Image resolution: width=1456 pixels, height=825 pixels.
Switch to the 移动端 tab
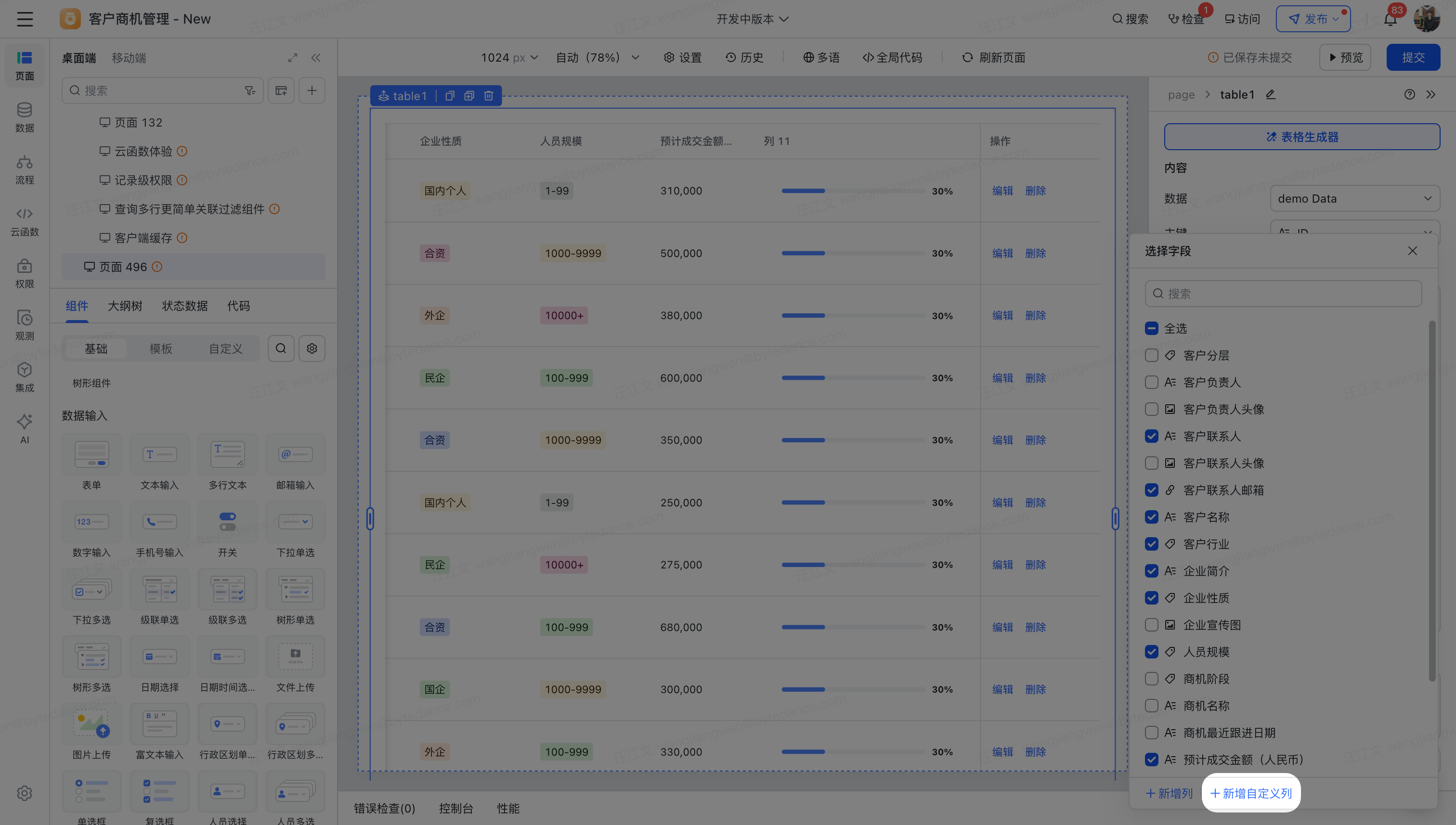[129, 58]
